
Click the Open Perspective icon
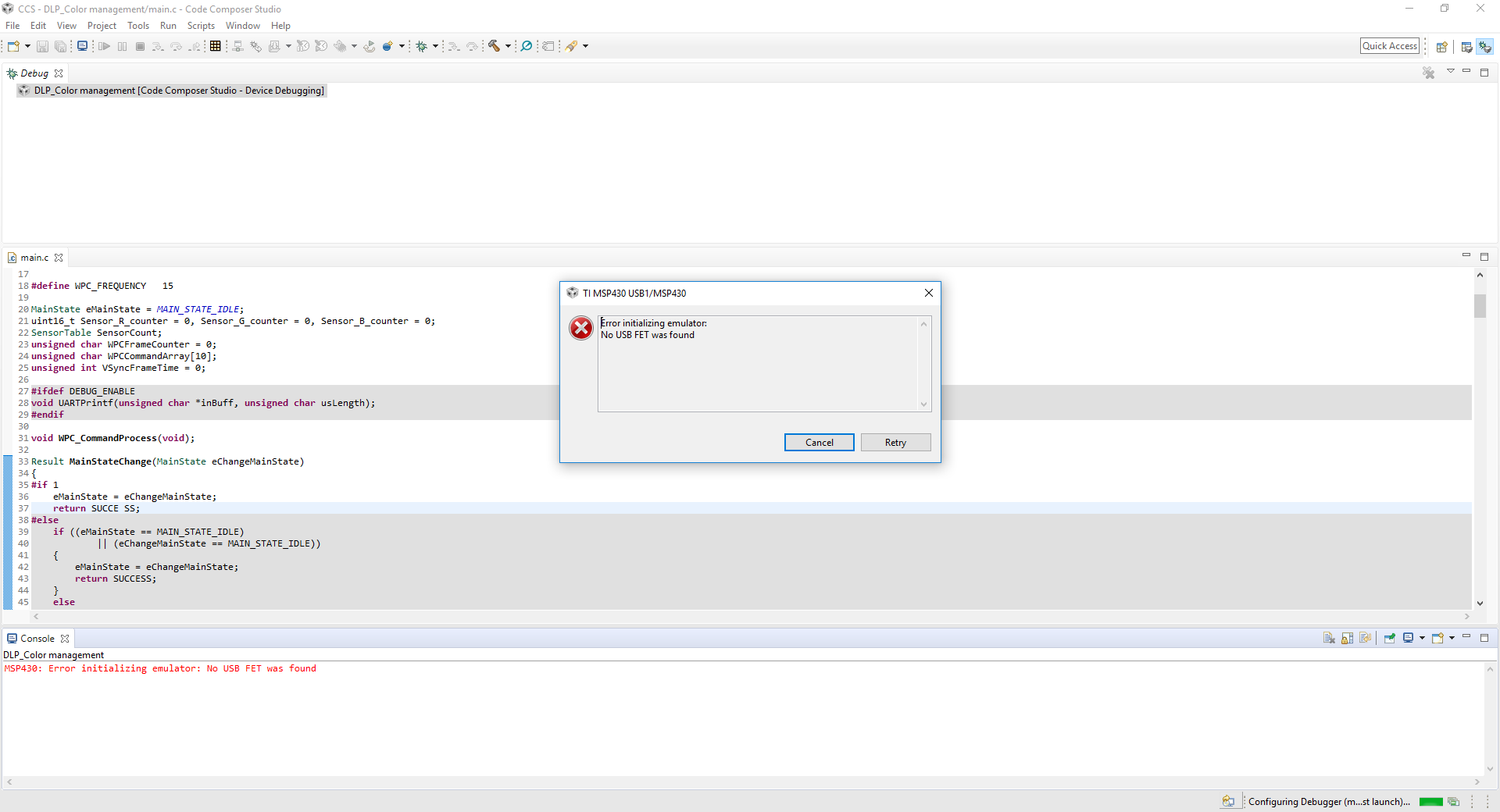click(1441, 47)
